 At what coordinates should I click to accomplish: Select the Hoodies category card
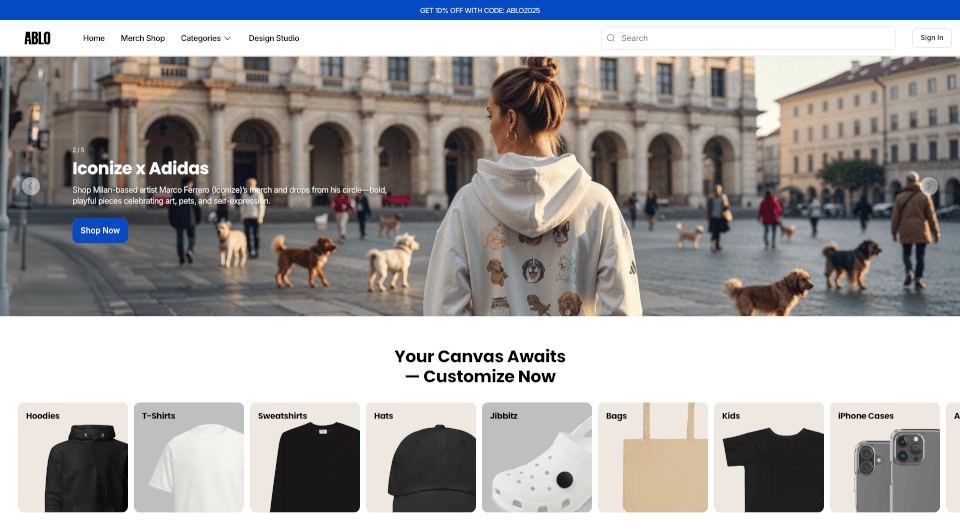tap(73, 457)
